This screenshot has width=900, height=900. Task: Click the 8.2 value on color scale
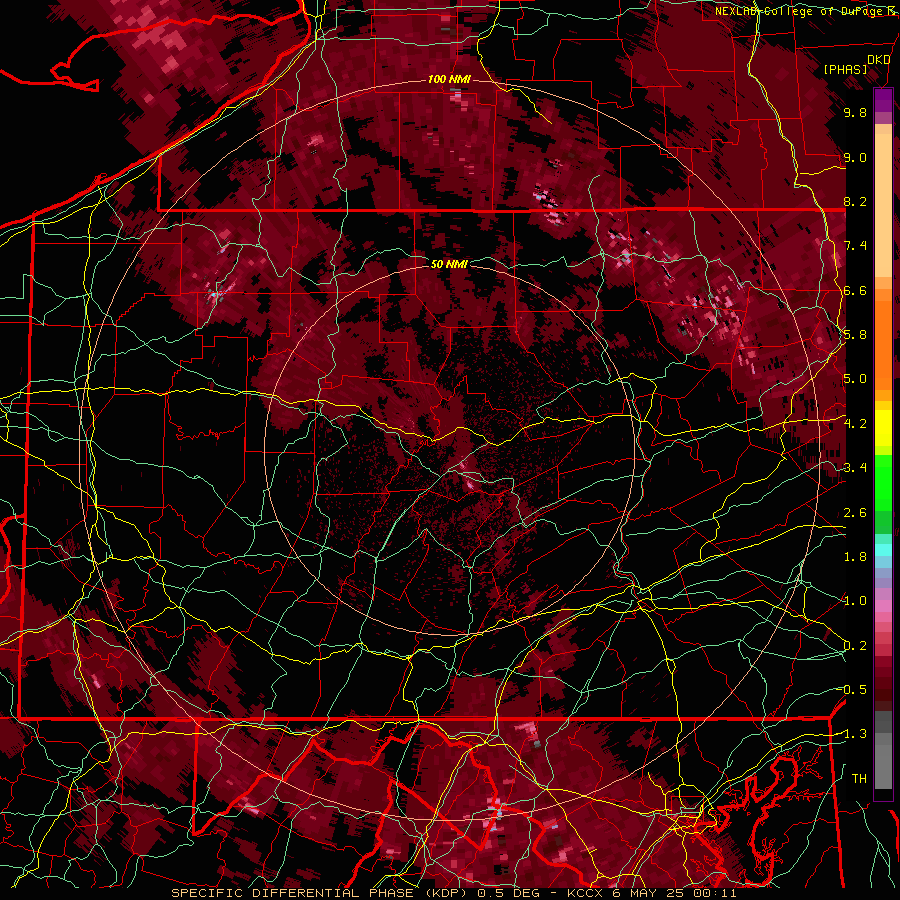pyautogui.click(x=855, y=201)
